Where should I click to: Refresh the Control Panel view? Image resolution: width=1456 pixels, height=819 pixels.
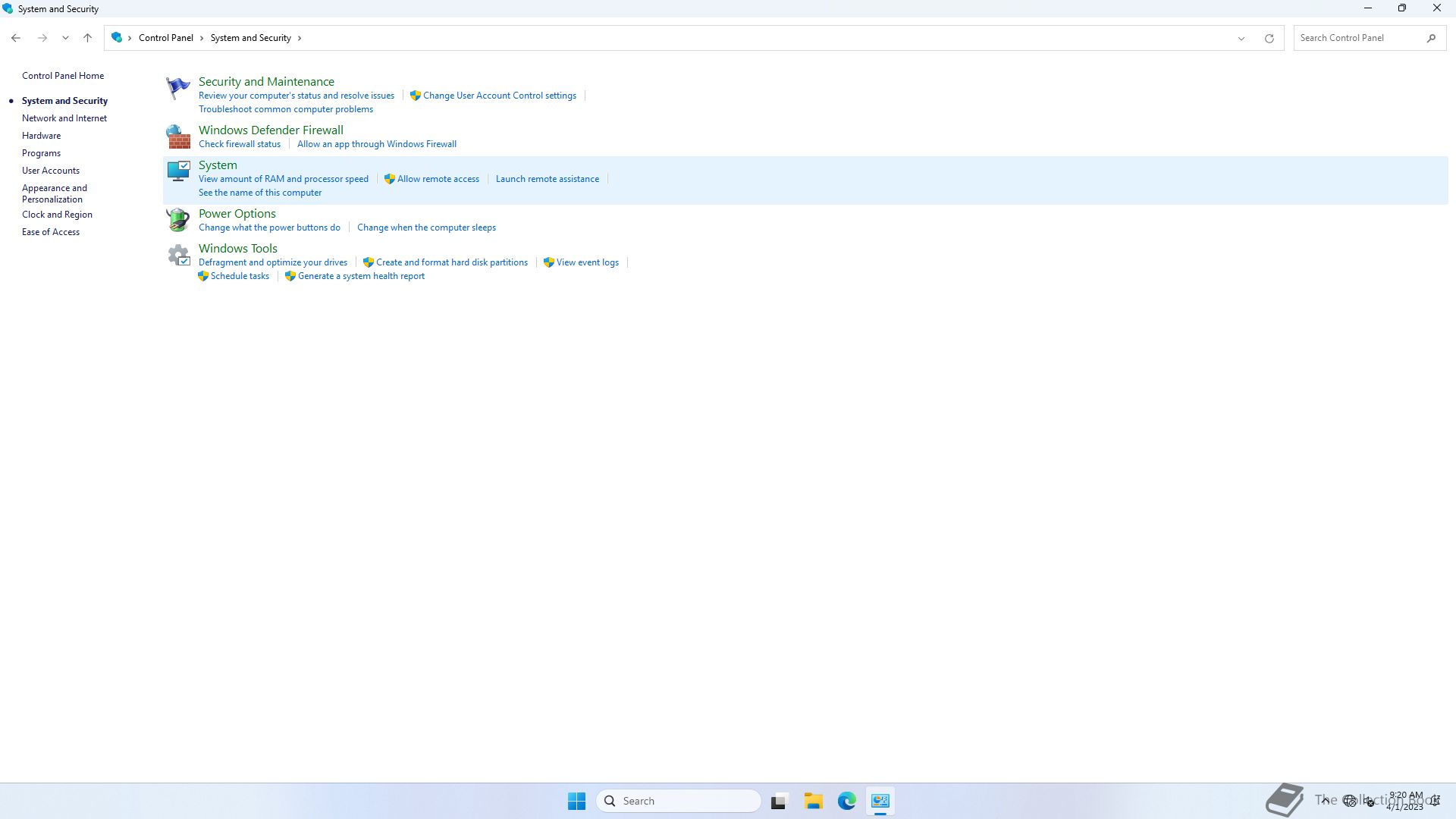point(1269,38)
